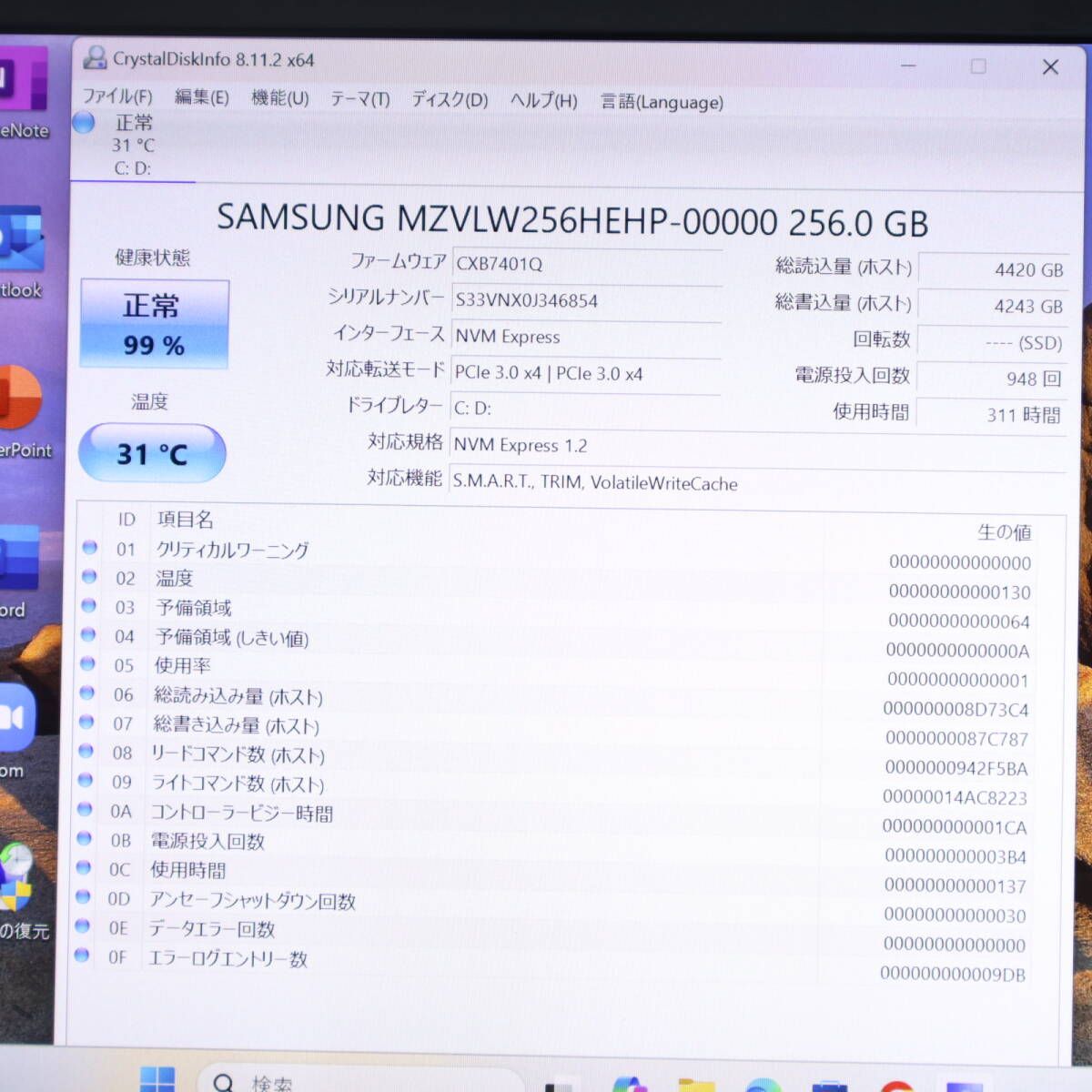
Task: Click the status orb for row 0F エラーログエントリー数
Action: (83, 955)
